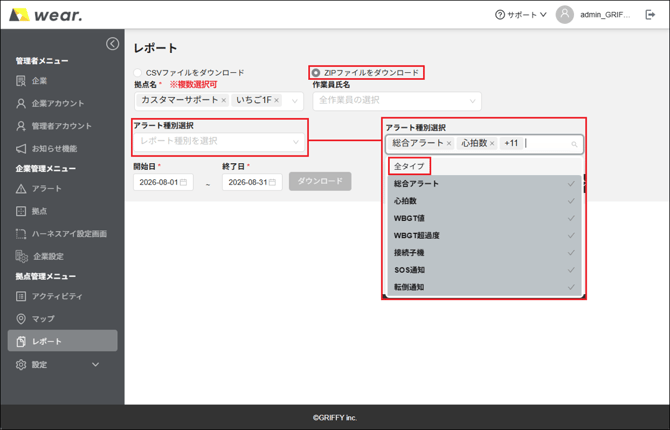Click the 設定 gear icon
This screenshot has width=670, height=430.
21,365
